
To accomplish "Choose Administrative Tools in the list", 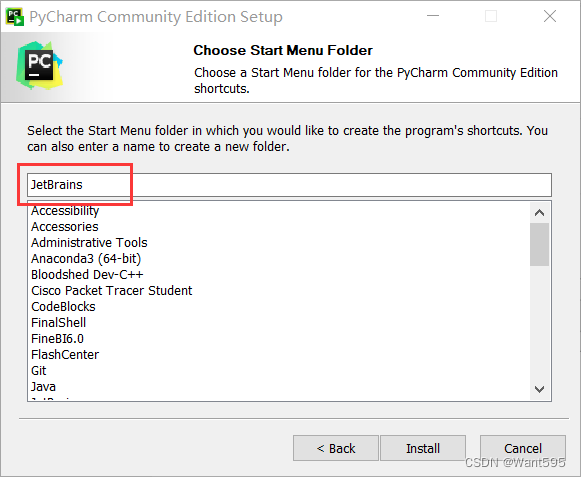I will [x=89, y=242].
